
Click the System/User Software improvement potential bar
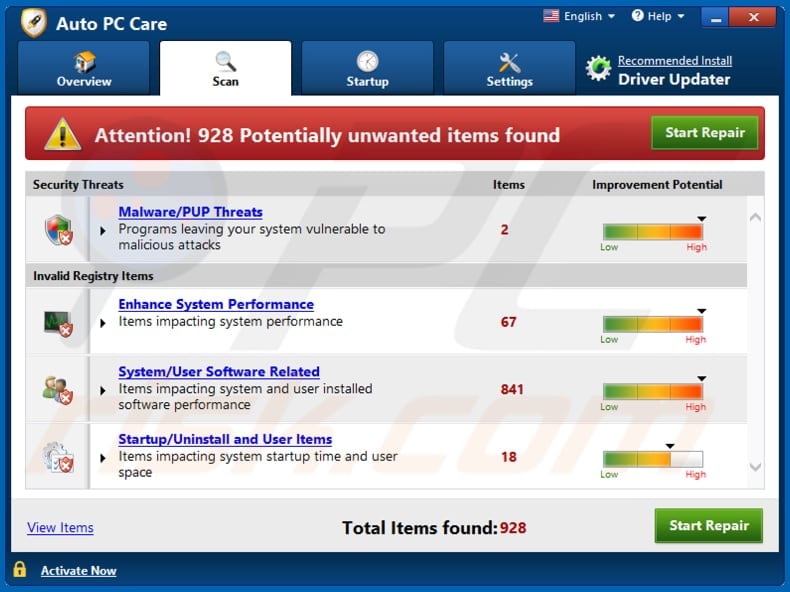click(653, 391)
